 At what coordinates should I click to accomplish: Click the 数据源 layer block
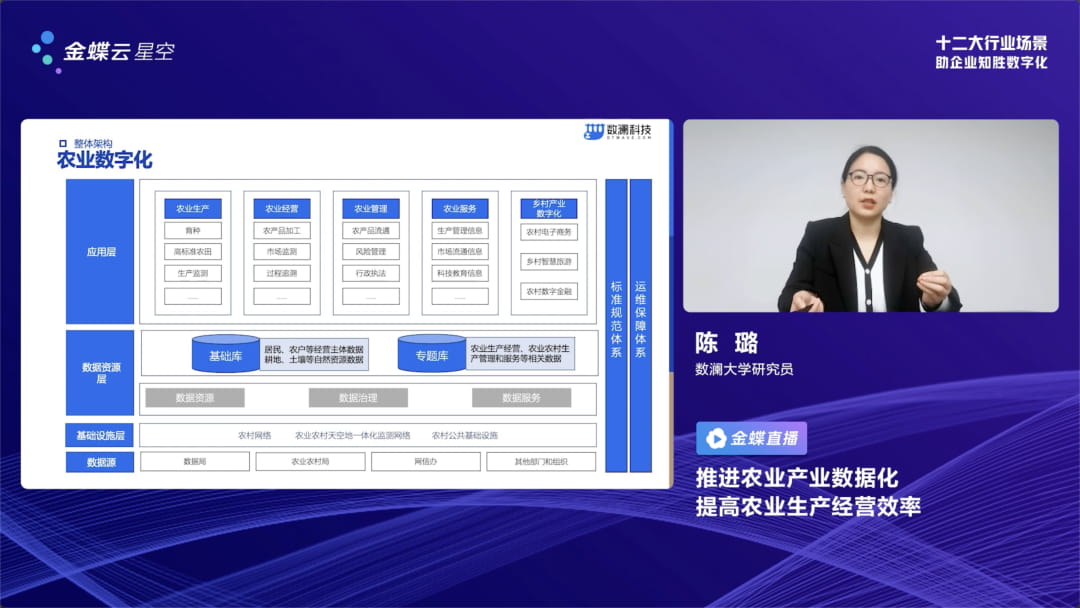click(x=100, y=462)
